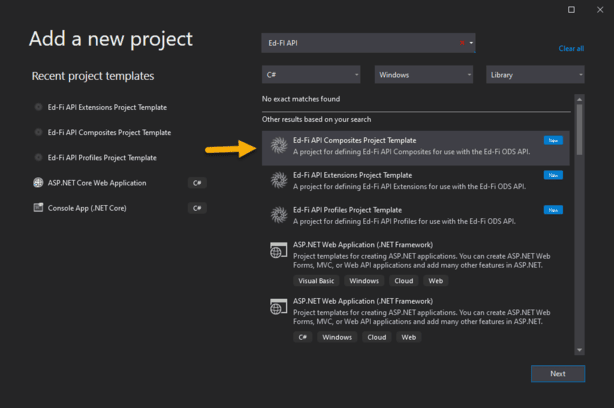Viewport: 614px width, 408px height.
Task: Click the icon beside recent Ed-Fi API Composites Project Template
Action: 38,132
